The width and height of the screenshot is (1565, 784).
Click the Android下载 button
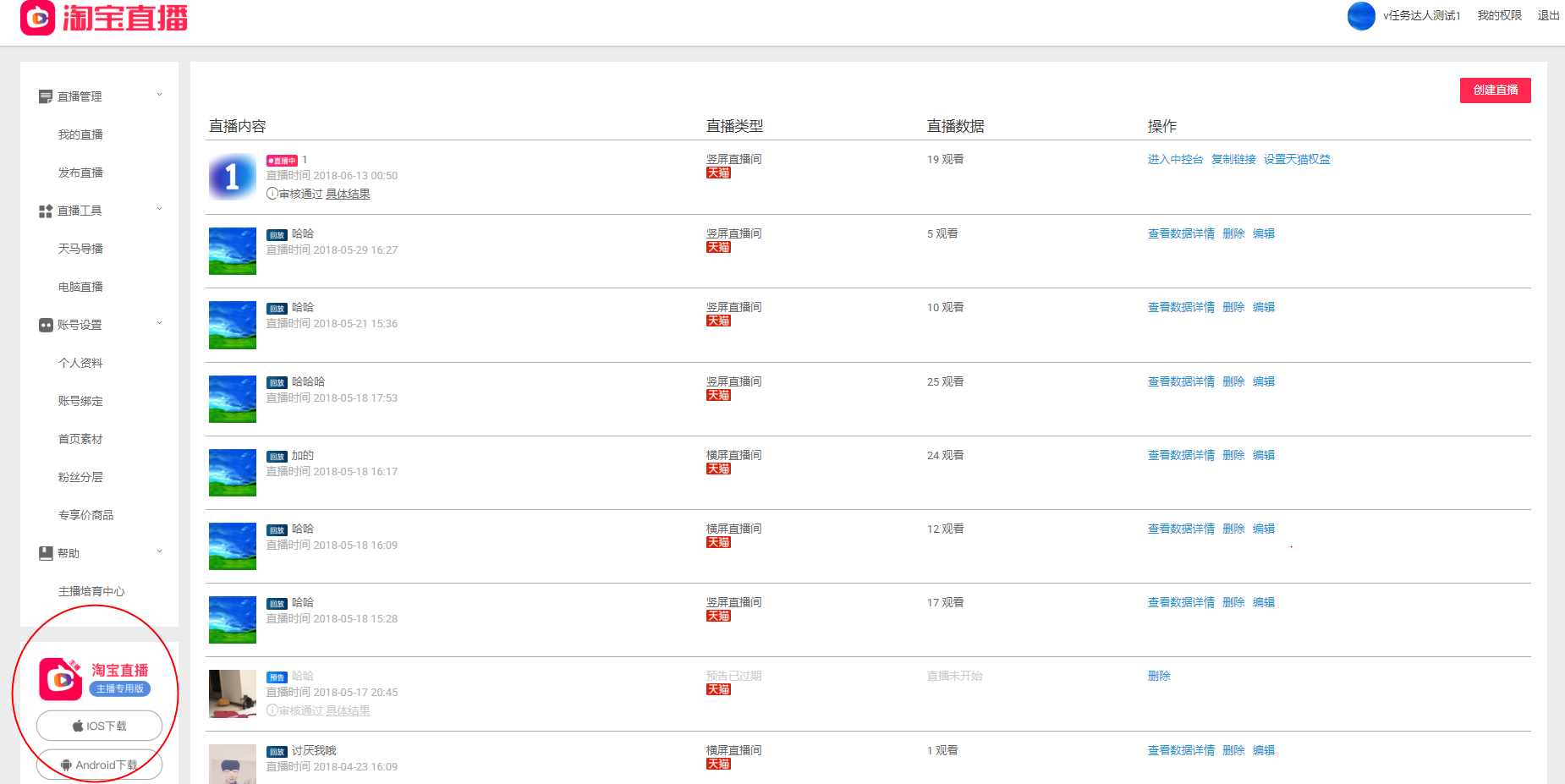click(x=99, y=765)
